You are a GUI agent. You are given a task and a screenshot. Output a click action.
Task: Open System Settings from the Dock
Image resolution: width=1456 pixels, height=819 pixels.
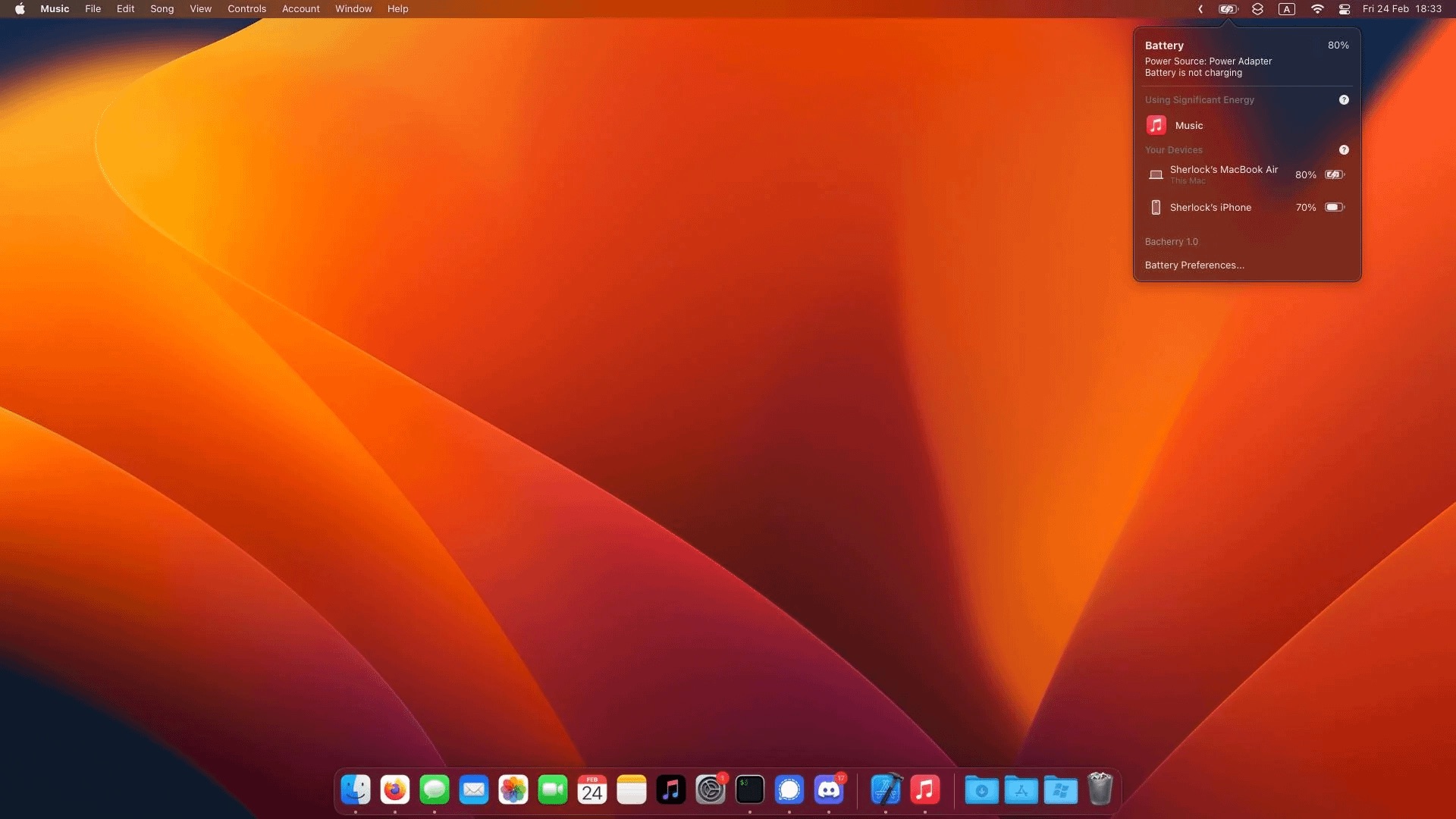pos(711,790)
